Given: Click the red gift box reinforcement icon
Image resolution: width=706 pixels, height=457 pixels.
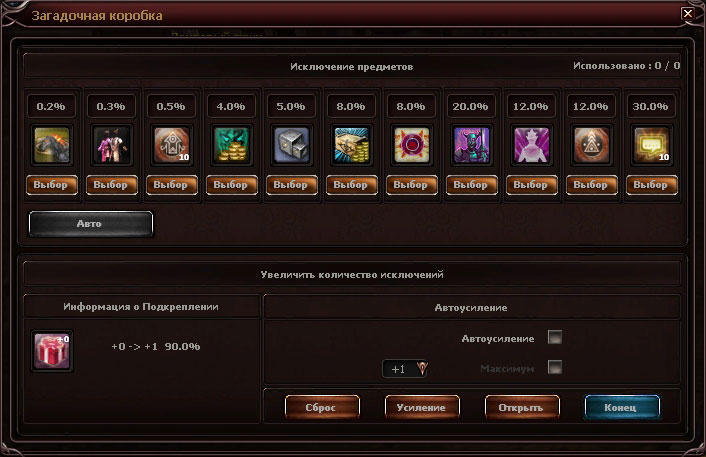Looking at the screenshot, I should [52, 351].
